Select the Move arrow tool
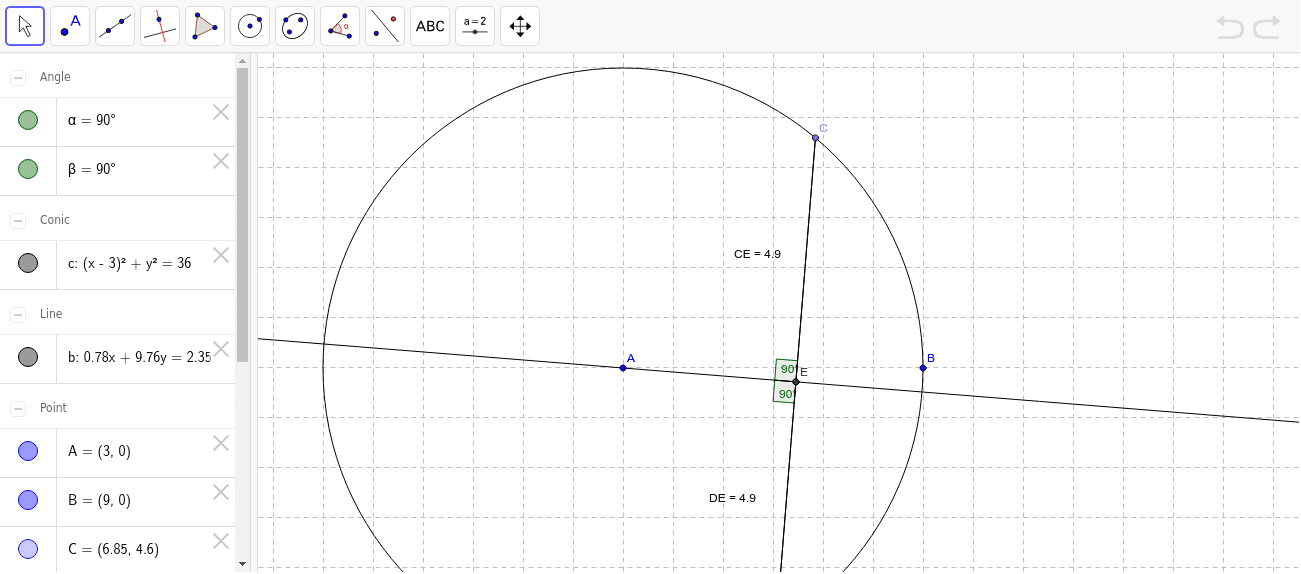The height and width of the screenshot is (574, 1301). pos(25,26)
